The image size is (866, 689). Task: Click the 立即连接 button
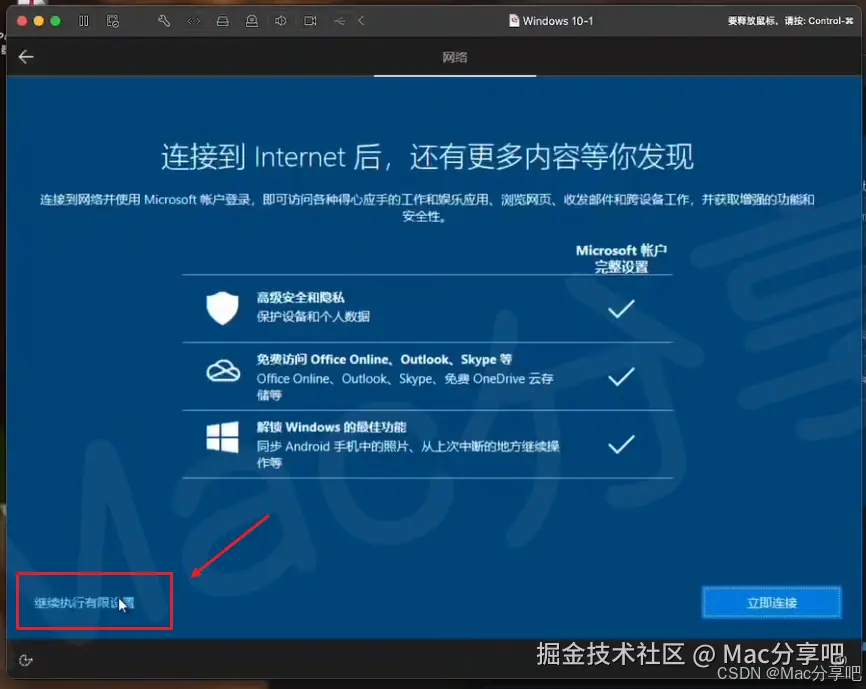point(771,602)
